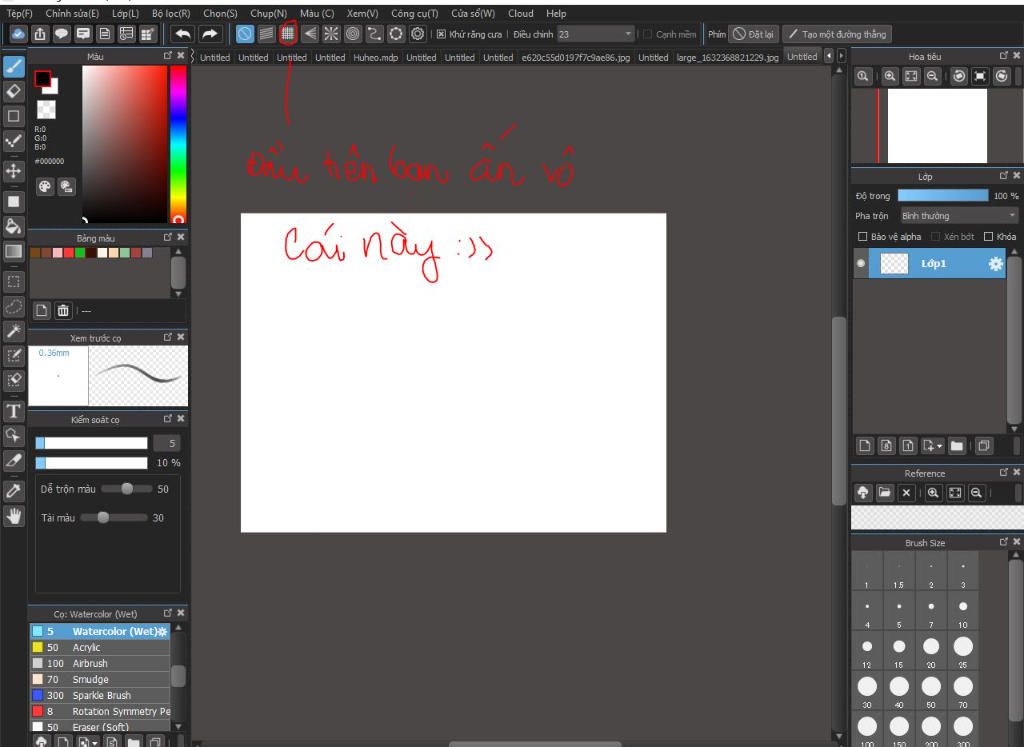
Task: Toggle Xén bớt clipping checkbox
Action: coord(935,236)
